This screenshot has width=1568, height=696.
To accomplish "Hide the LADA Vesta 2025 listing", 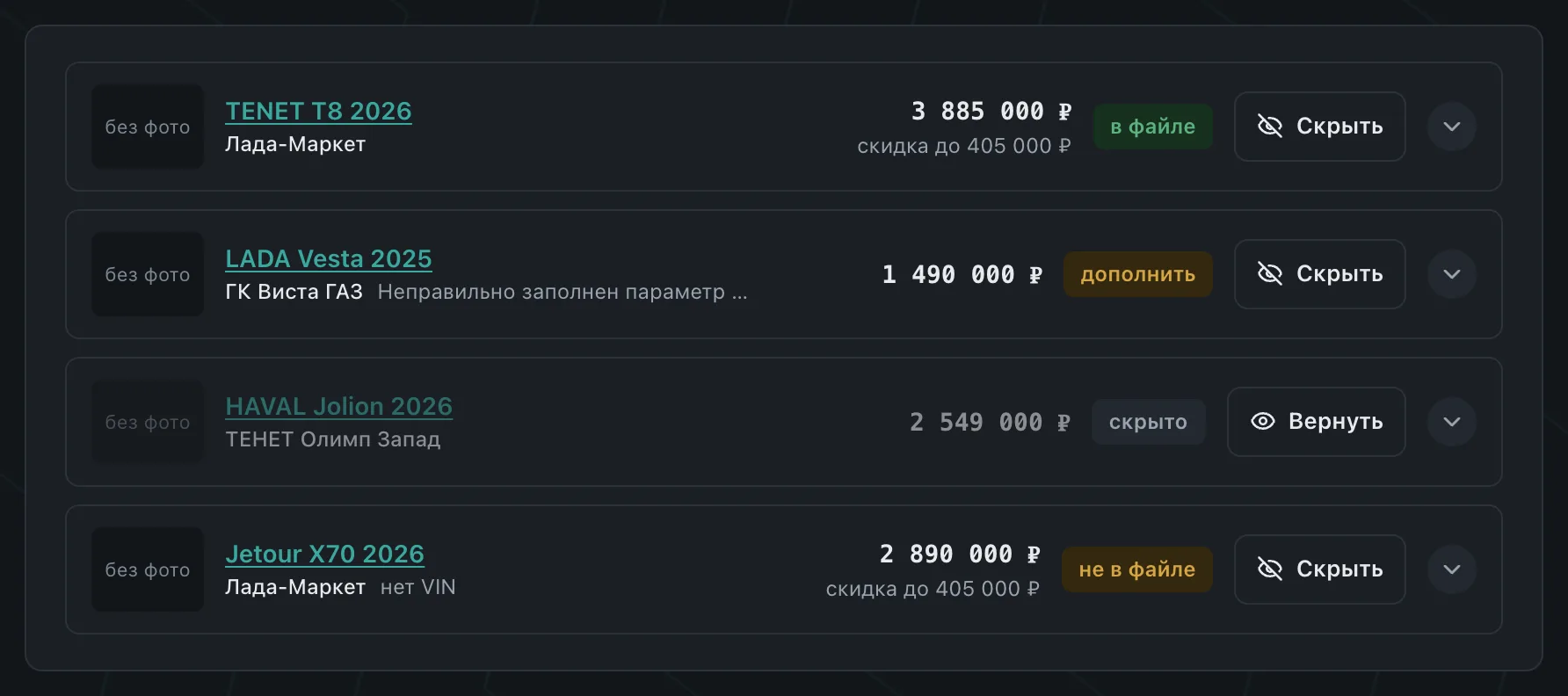I will point(1319,274).
